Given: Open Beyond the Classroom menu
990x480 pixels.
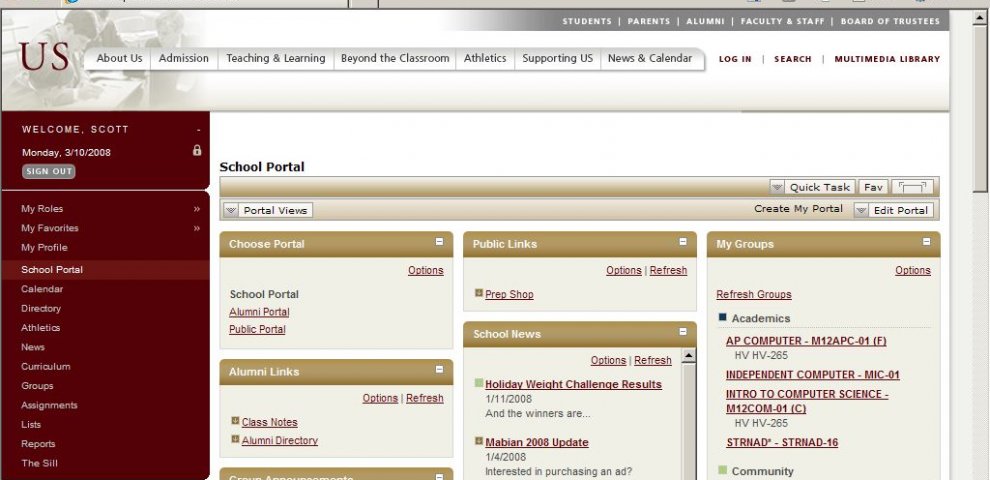Looking at the screenshot, I should (x=395, y=58).
